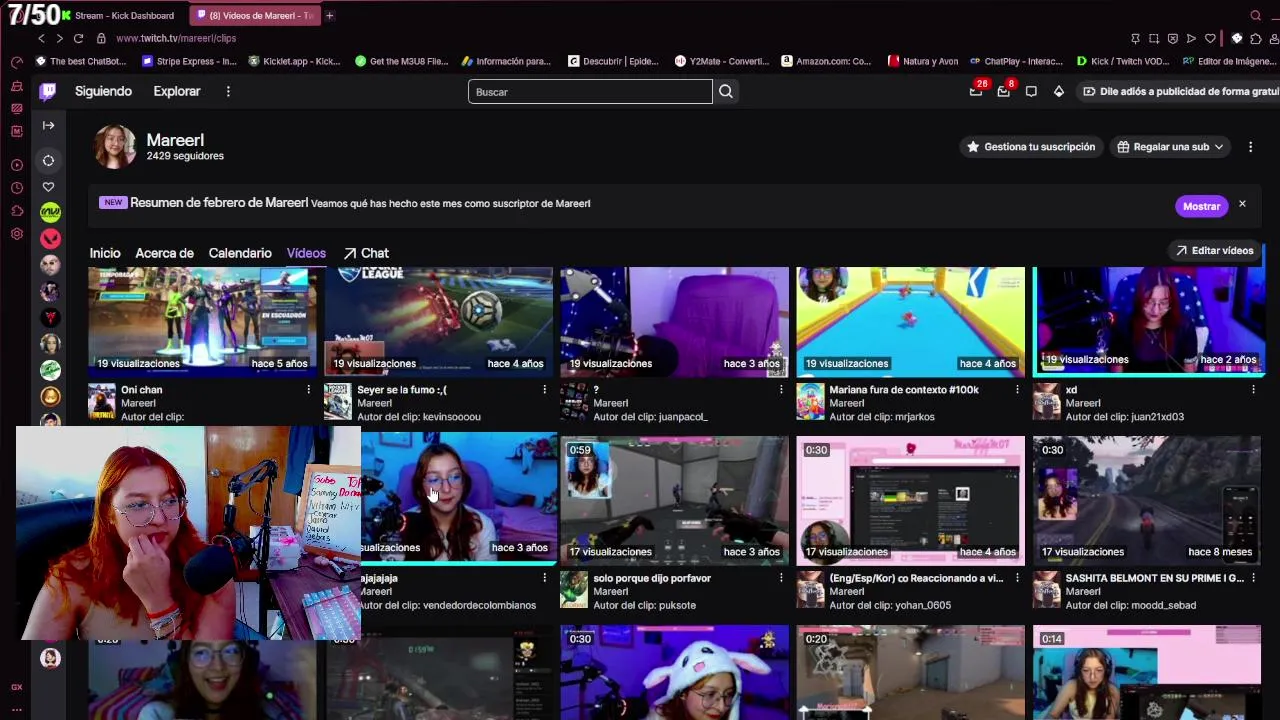The image size is (1280, 720).
Task: Switch to the Acerca de tab
Action: point(164,253)
